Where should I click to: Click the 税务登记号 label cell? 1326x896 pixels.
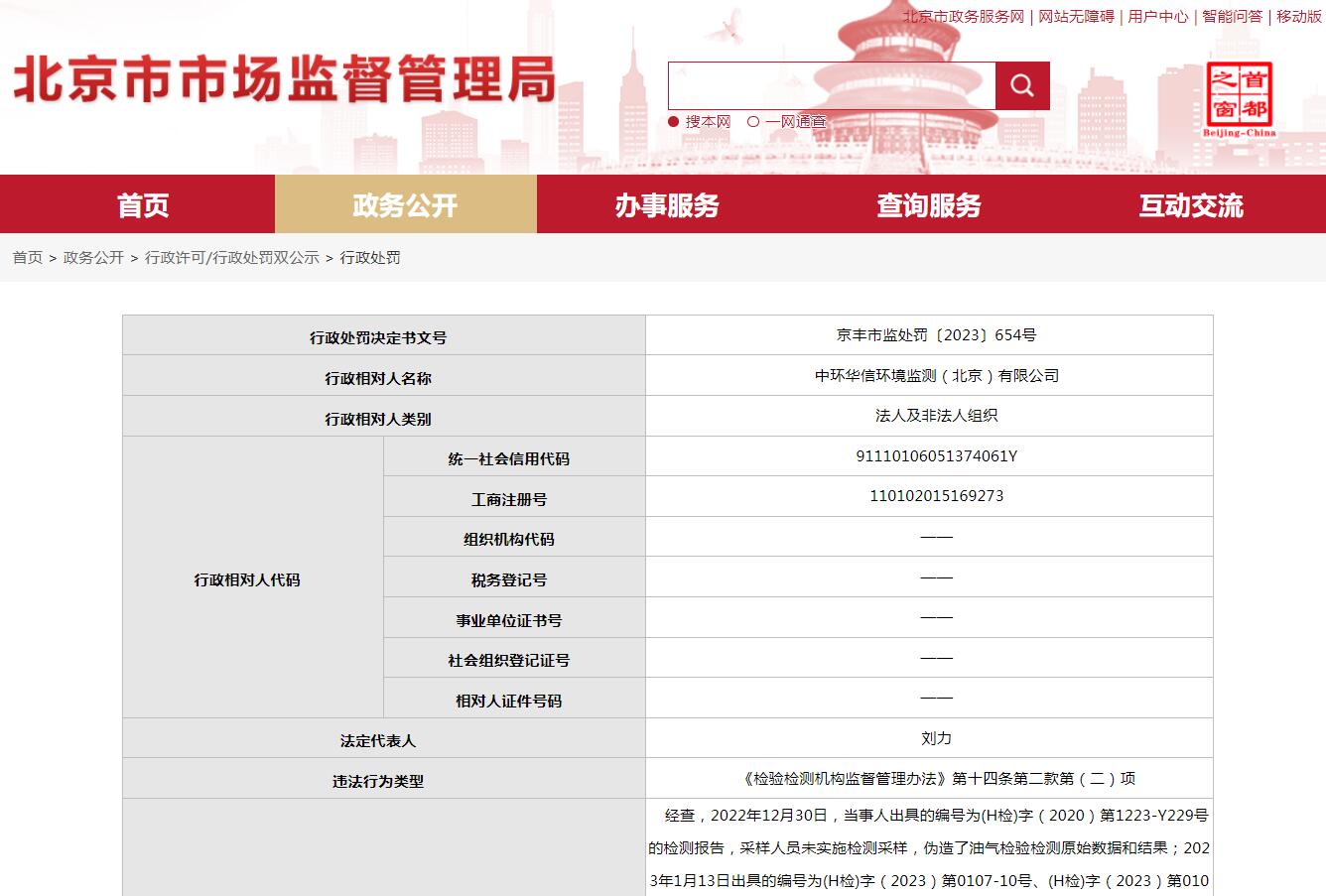[x=514, y=577]
